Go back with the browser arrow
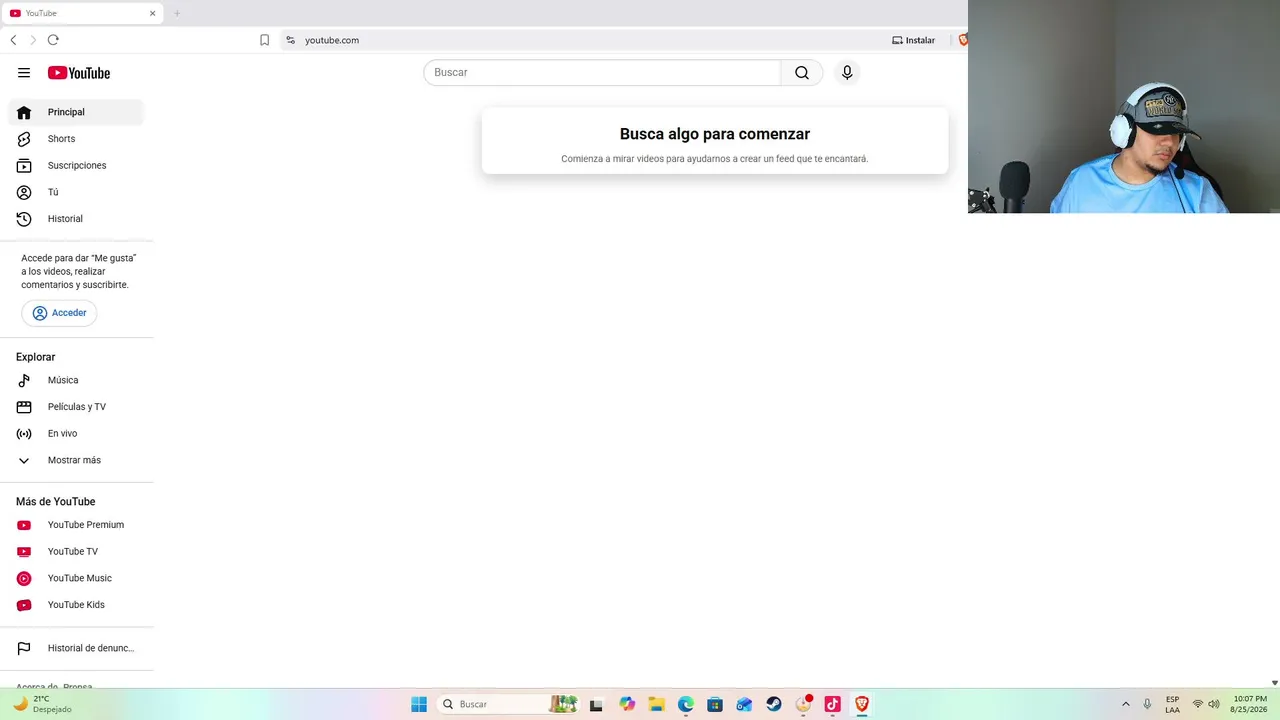Image resolution: width=1280 pixels, height=720 pixels. [13, 40]
